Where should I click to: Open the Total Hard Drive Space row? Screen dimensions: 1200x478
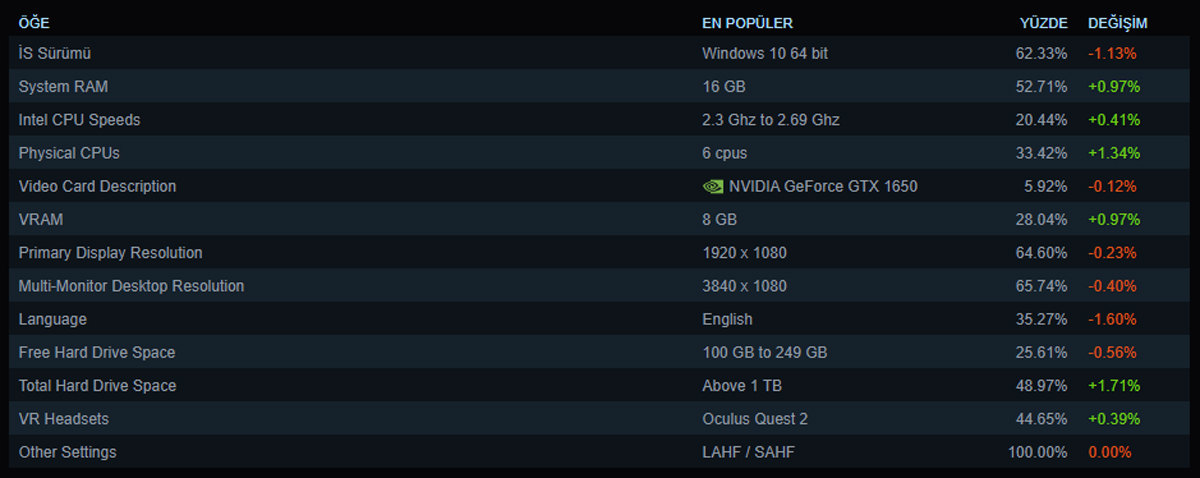[x=600, y=385]
